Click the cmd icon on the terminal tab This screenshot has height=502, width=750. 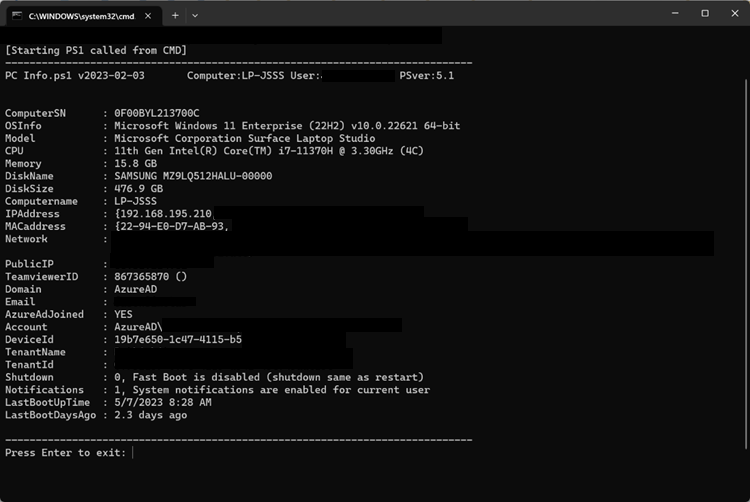coord(17,16)
